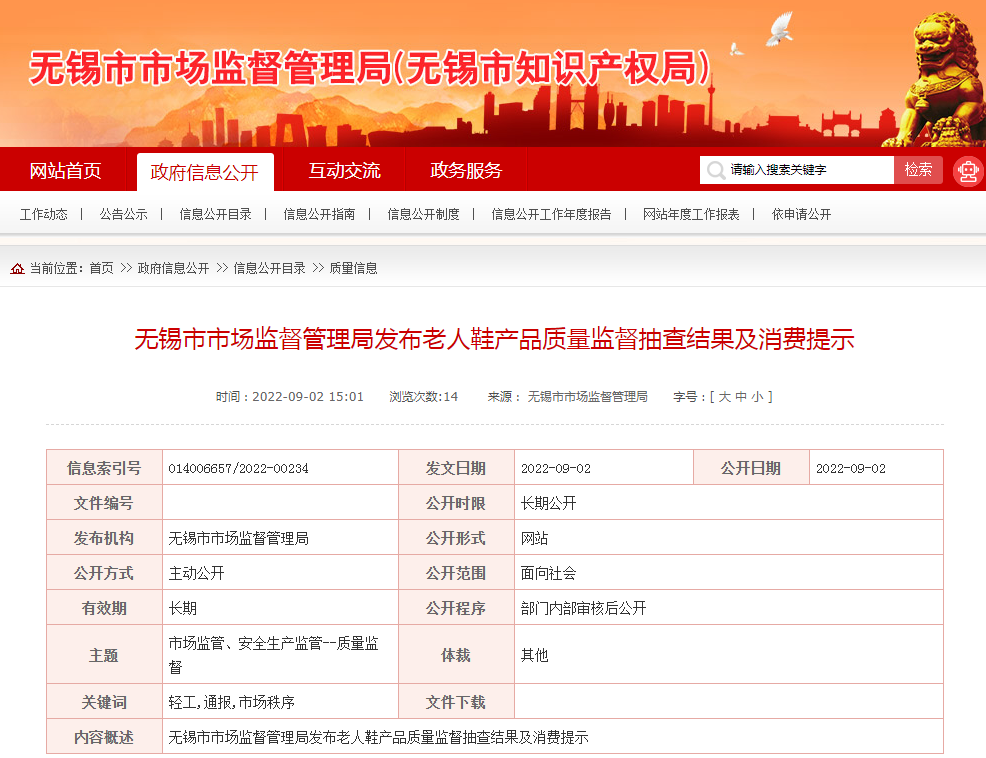
Task: Set font size to 大
Action: point(724,397)
